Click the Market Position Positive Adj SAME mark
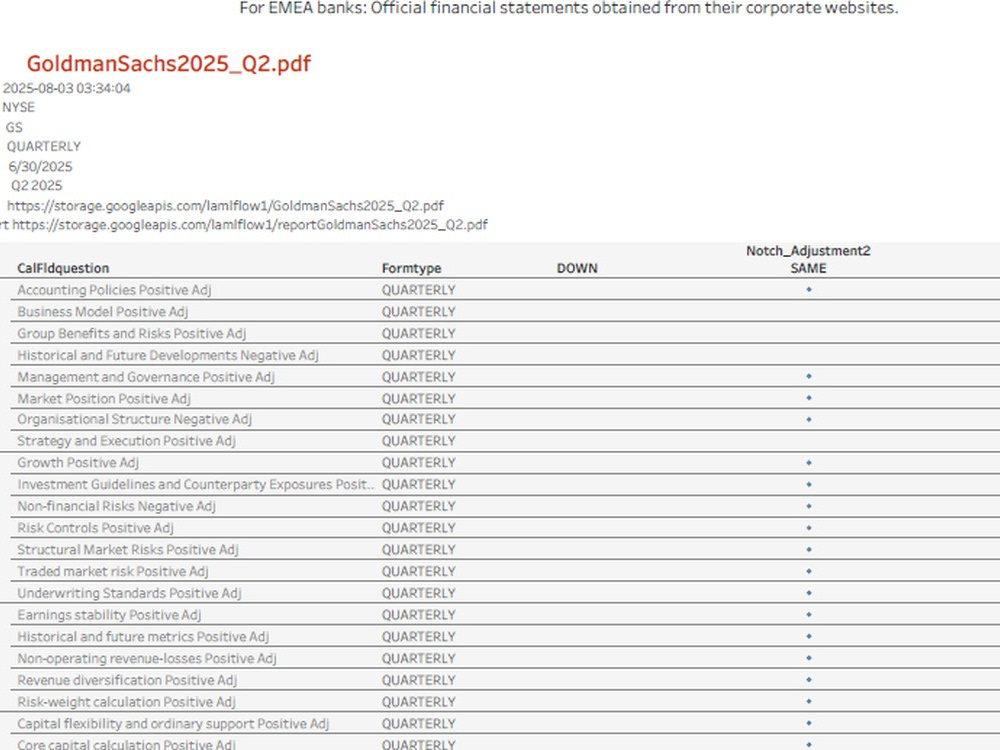The height and width of the screenshot is (750, 1000). (809, 398)
